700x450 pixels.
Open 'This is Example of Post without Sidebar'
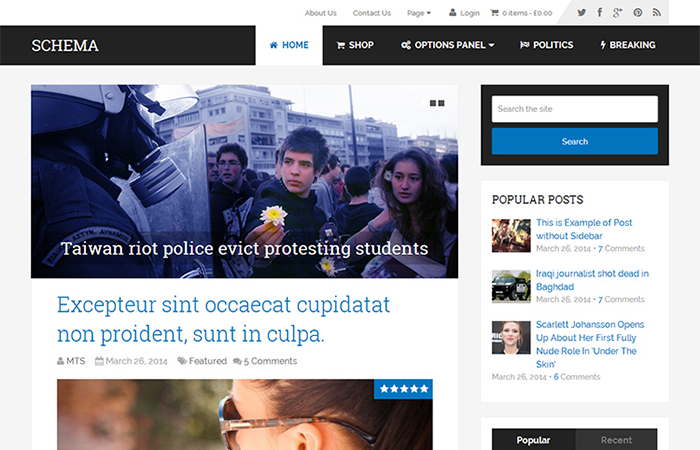tap(584, 229)
